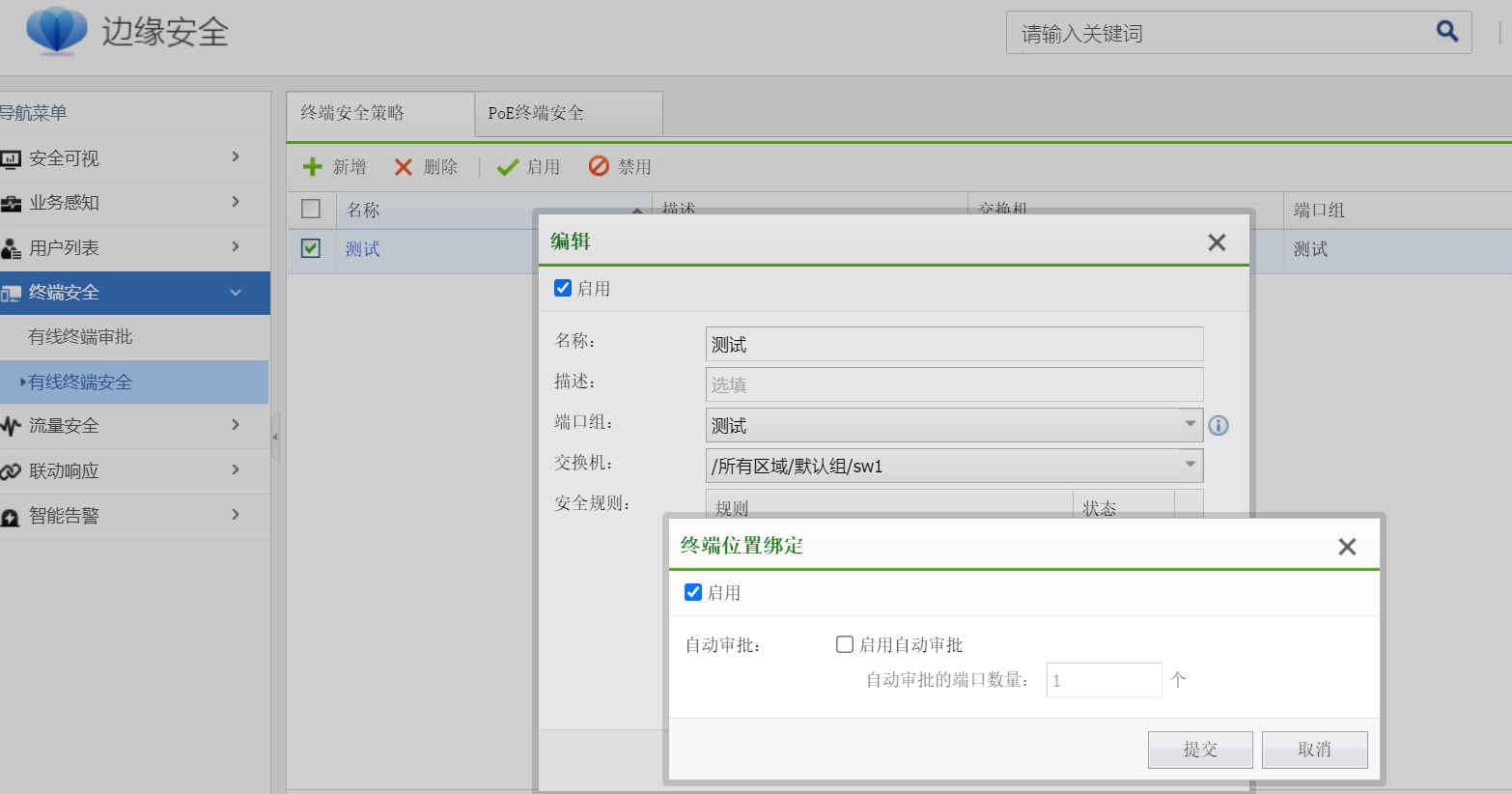
Task: Open the 交换机 dropdown
Action: pyautogui.click(x=1190, y=466)
